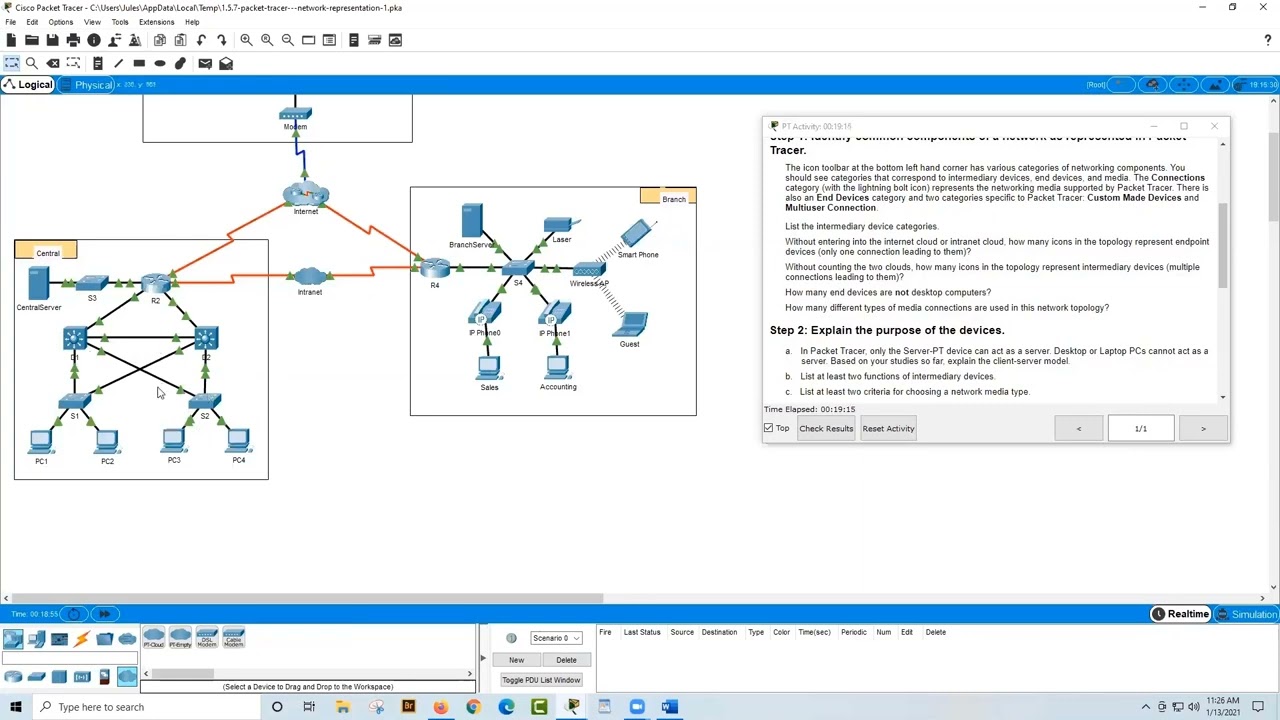The image size is (1280, 720).
Task: Save the activity with the floppy icon
Action: pos(52,40)
